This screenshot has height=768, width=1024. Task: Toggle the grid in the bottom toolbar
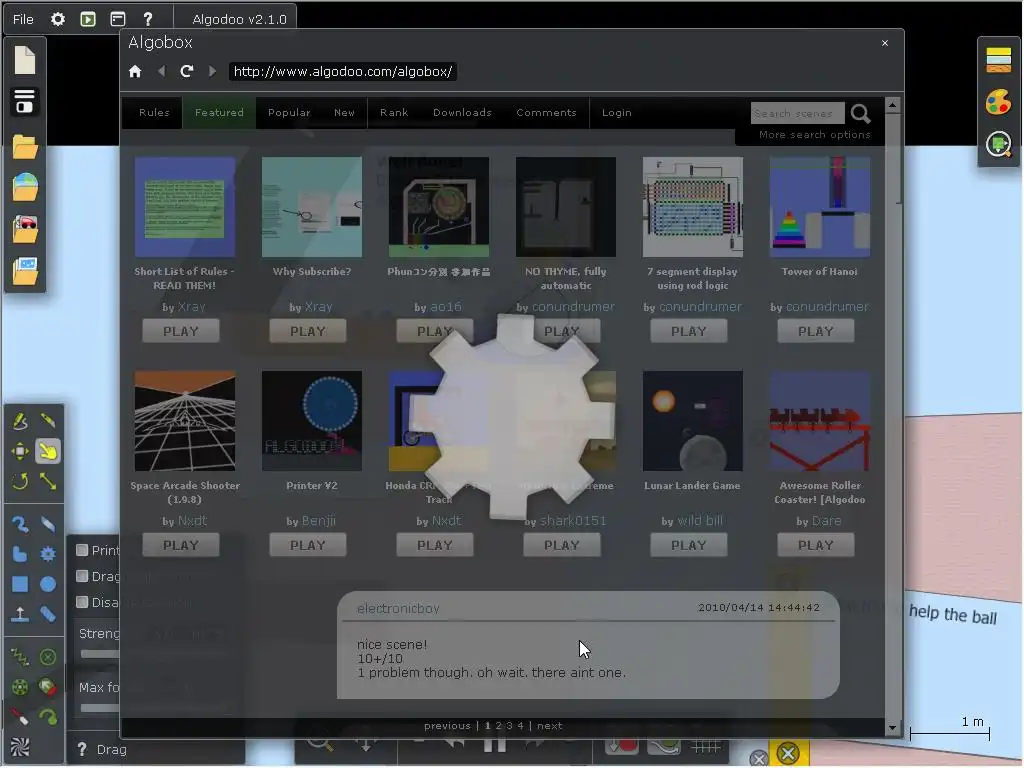click(x=706, y=746)
